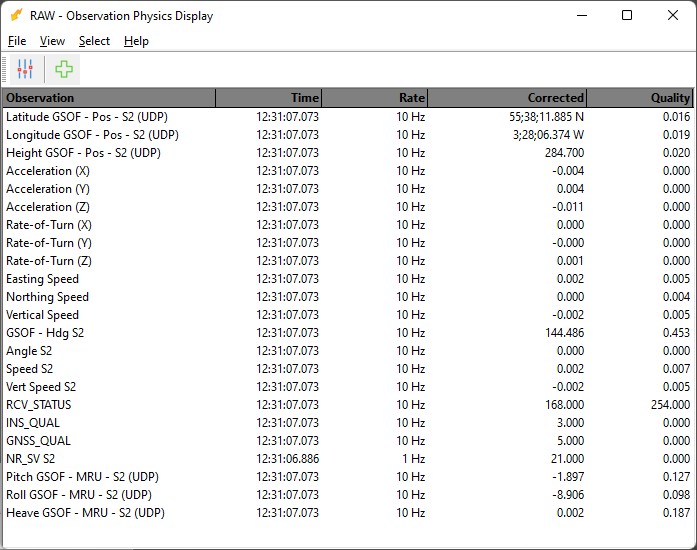
Task: Click the Corrected column header
Action: 507,98
